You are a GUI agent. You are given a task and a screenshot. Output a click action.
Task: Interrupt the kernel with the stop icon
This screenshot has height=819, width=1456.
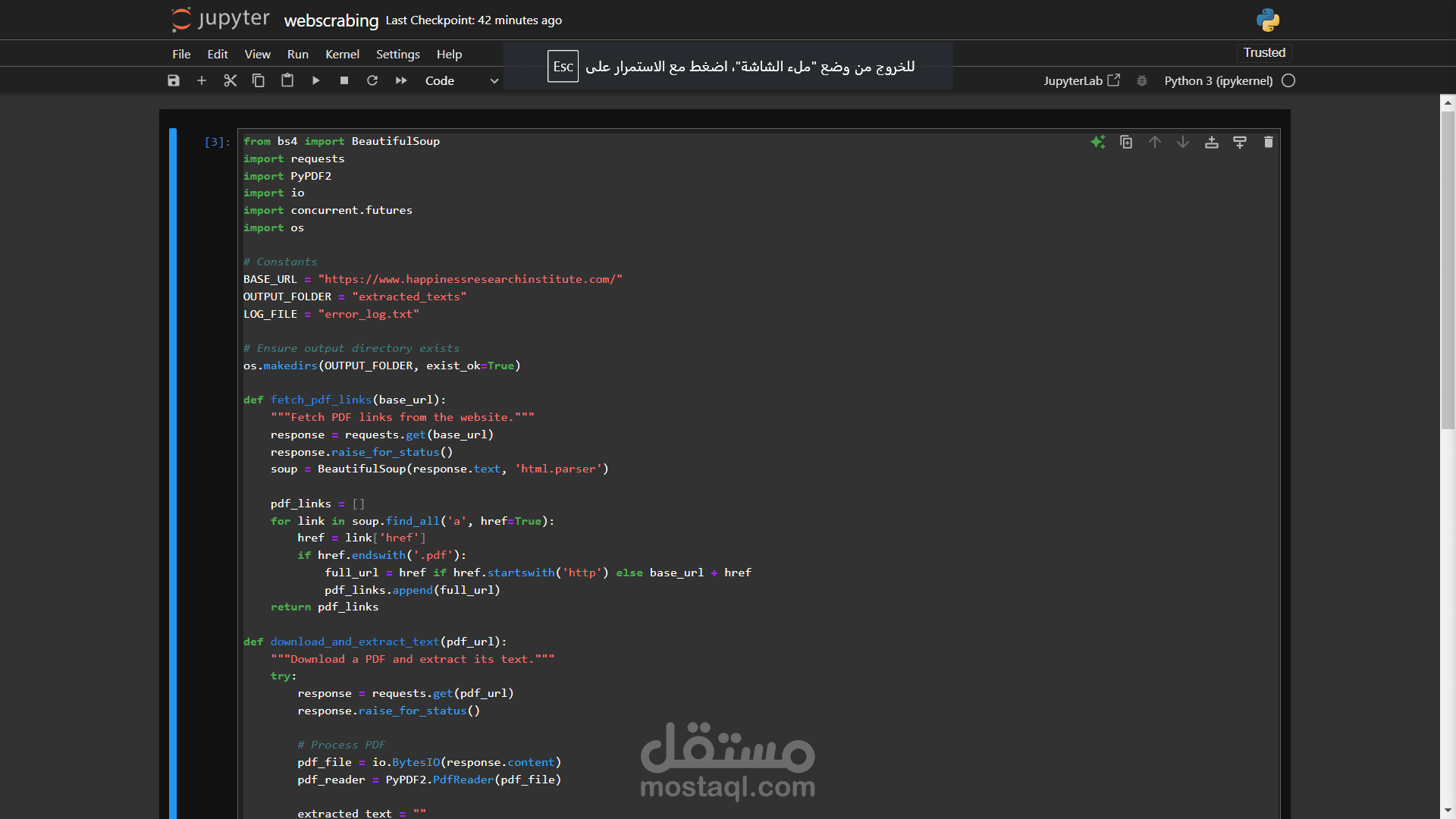(x=344, y=80)
